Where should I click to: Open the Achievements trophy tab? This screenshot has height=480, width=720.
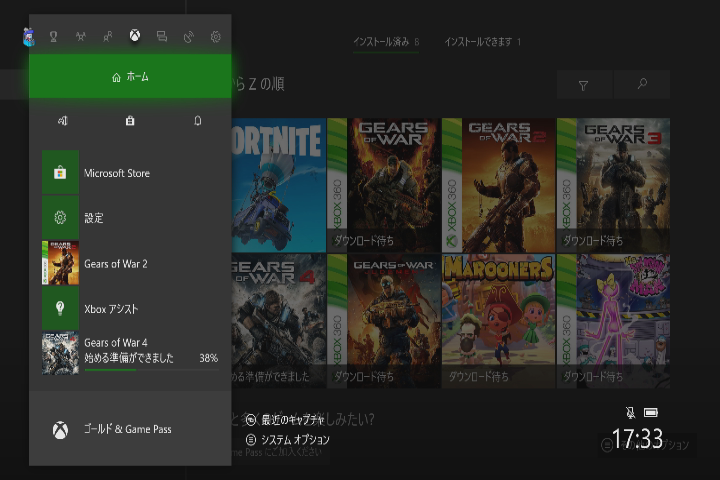pos(53,37)
